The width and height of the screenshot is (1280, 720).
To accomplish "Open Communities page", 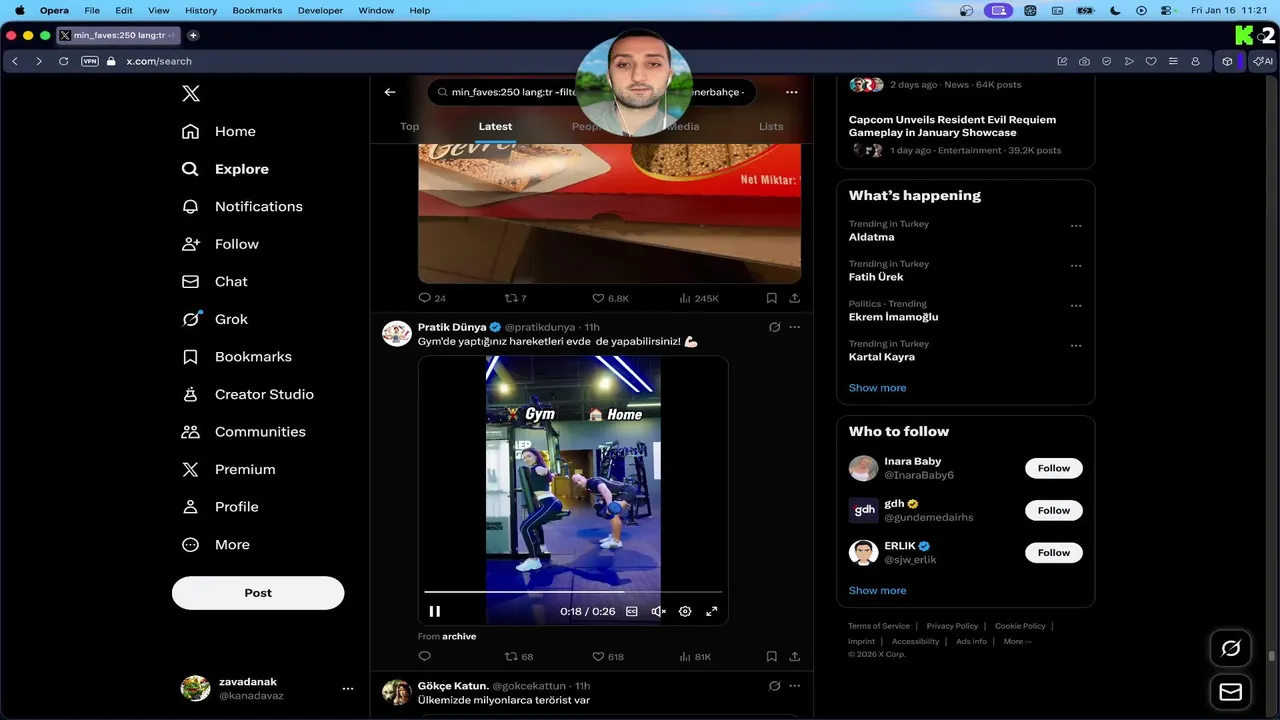I will point(244,432).
